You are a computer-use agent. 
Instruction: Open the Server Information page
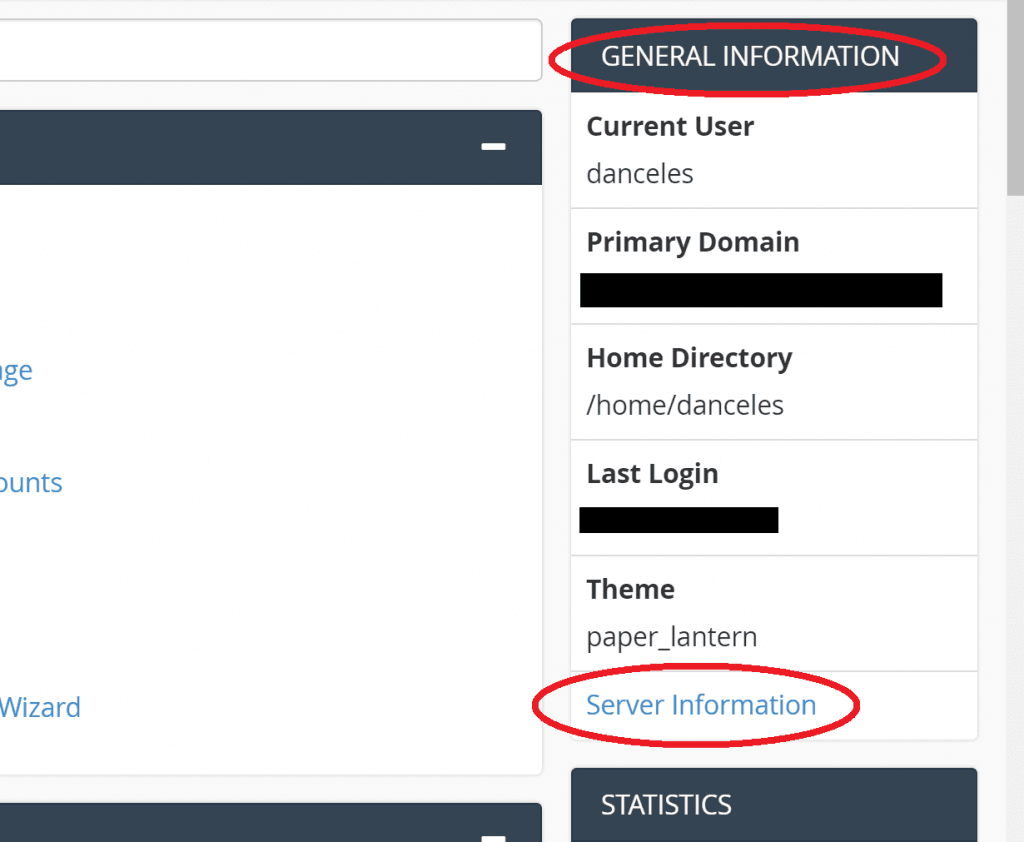click(700, 705)
